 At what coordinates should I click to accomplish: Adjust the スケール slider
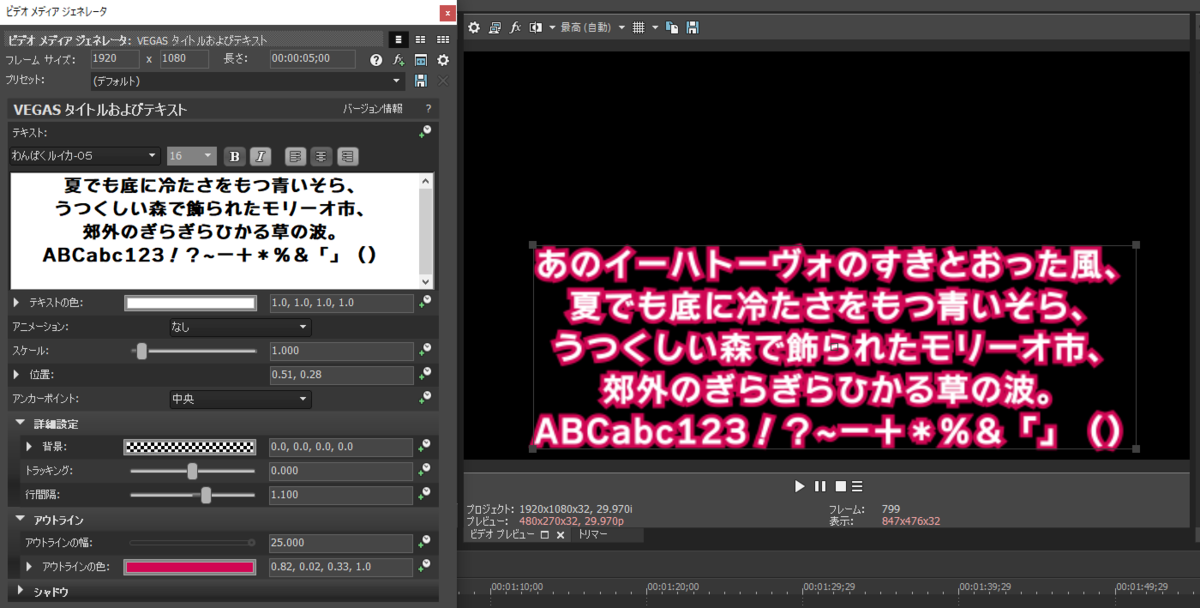(194, 350)
